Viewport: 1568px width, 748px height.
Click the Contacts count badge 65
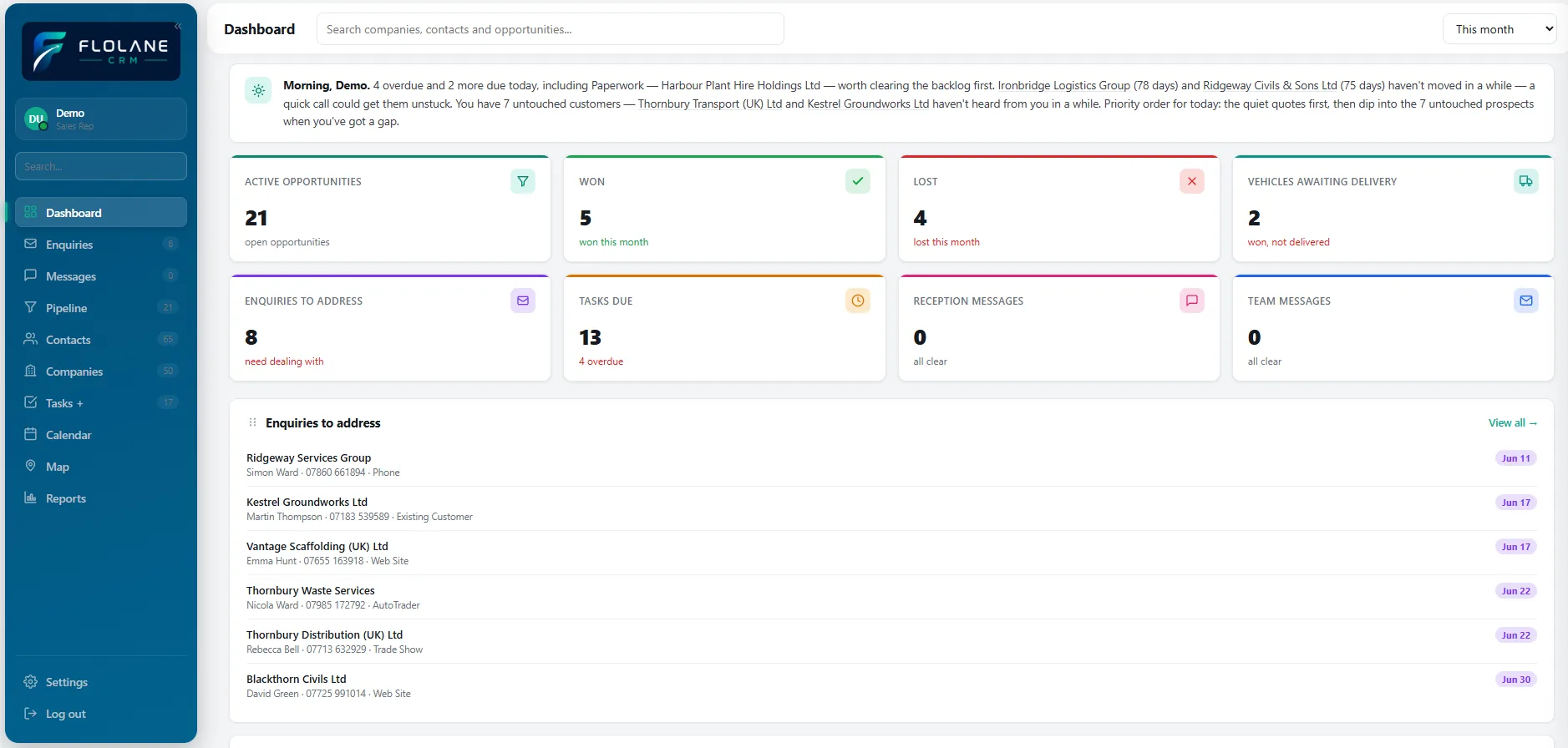click(x=168, y=339)
